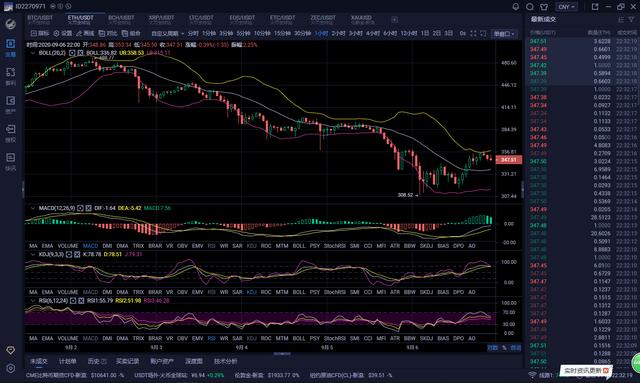The width and height of the screenshot is (640, 383).
Task: Open the notification bell
Action: [516, 7]
